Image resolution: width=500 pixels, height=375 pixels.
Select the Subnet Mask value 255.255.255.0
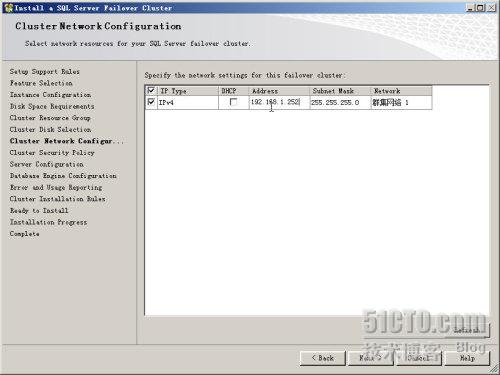(340, 102)
